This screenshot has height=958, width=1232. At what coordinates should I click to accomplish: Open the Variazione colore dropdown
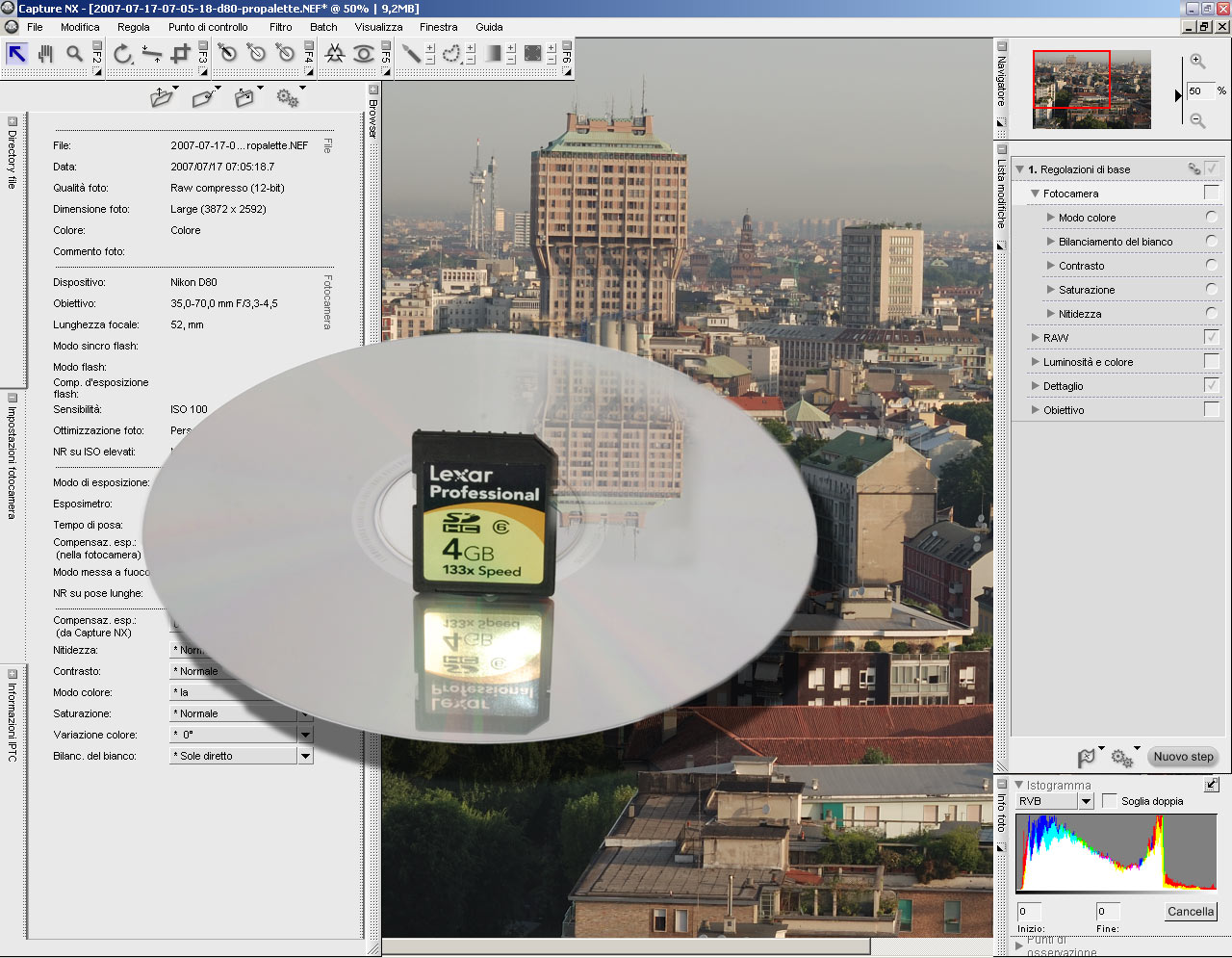[305, 735]
